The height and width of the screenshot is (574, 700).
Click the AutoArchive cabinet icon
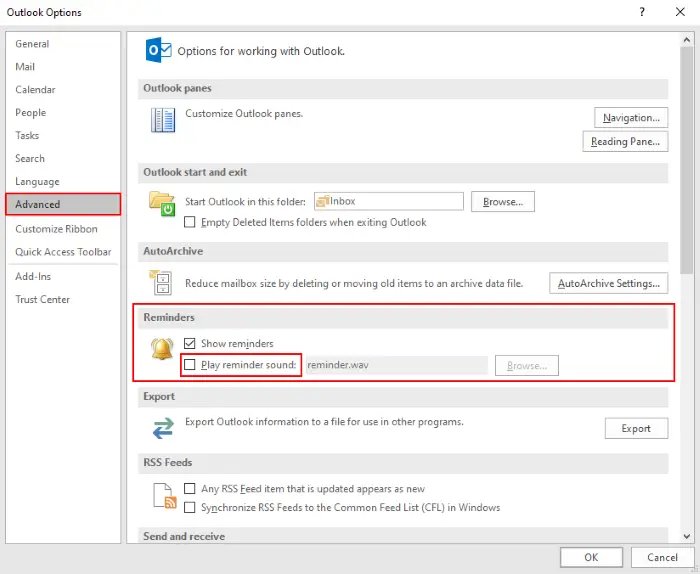pyautogui.click(x=161, y=283)
